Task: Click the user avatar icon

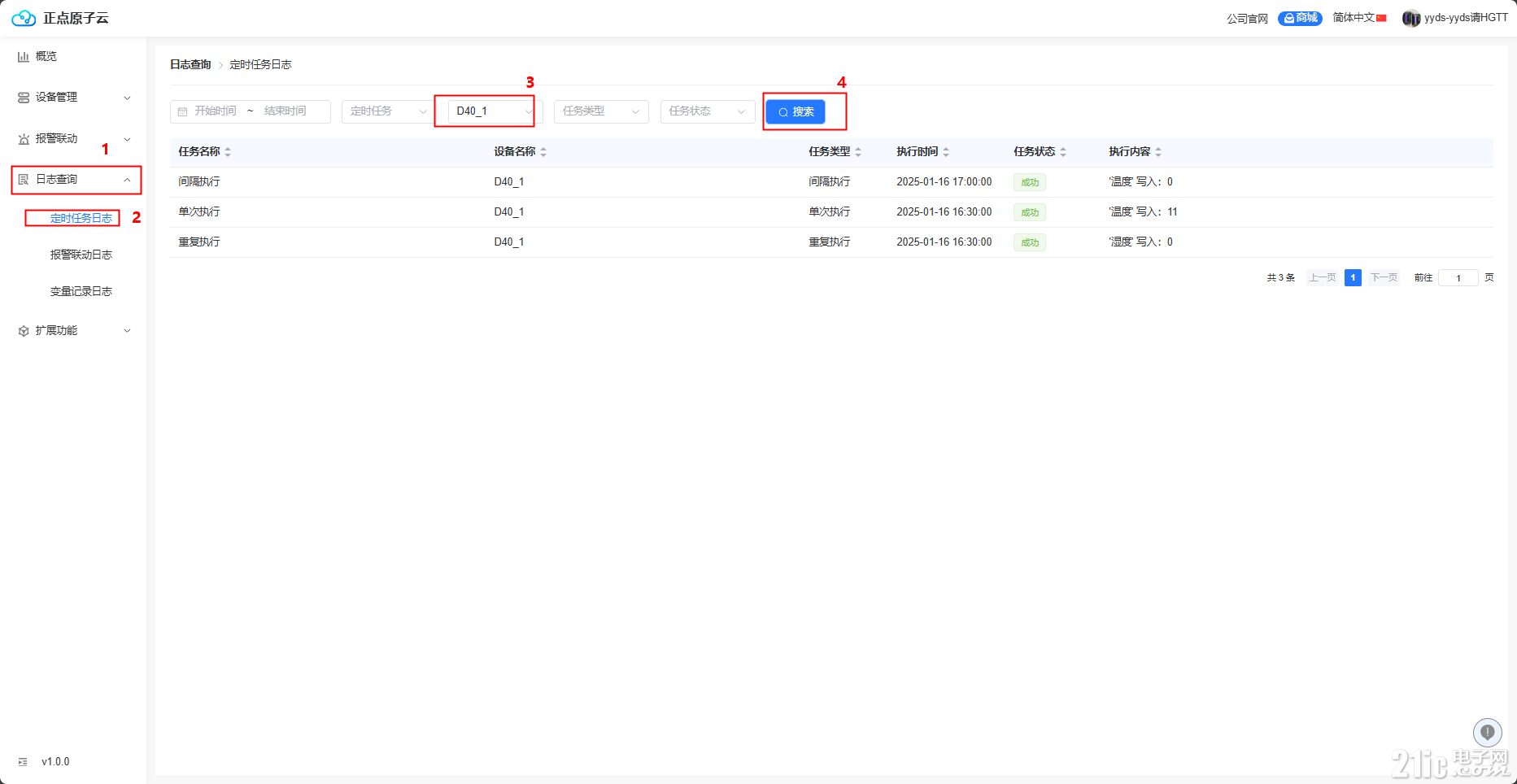Action: 1411,18
